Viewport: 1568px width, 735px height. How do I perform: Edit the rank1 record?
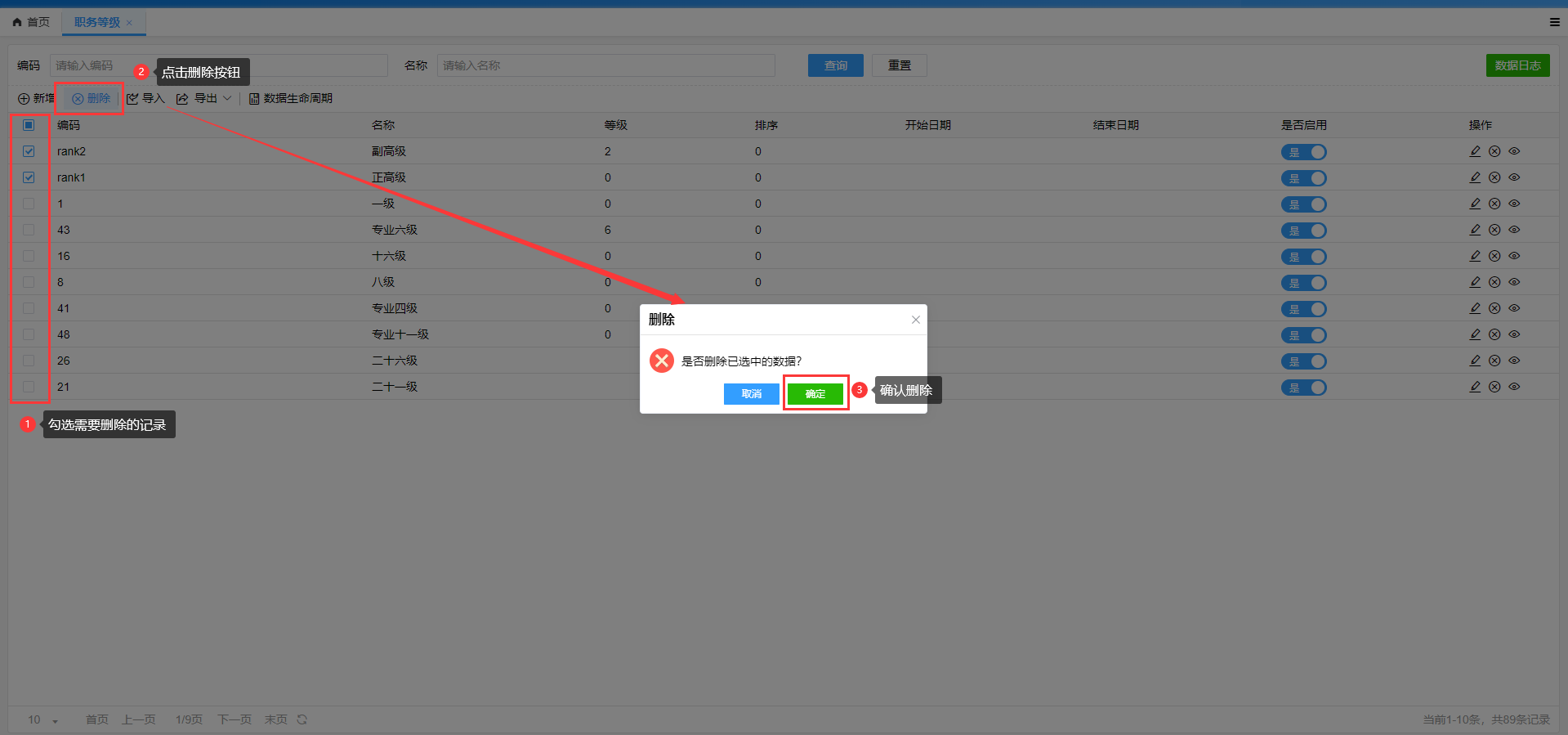(x=1475, y=177)
